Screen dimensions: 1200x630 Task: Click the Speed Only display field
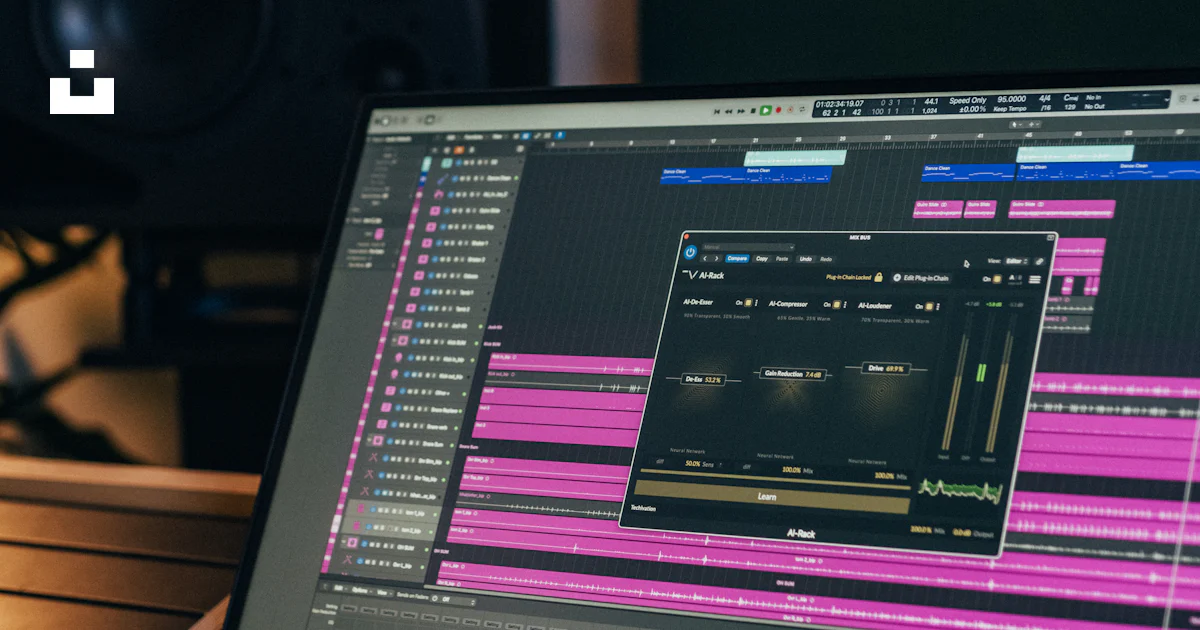pos(968,100)
